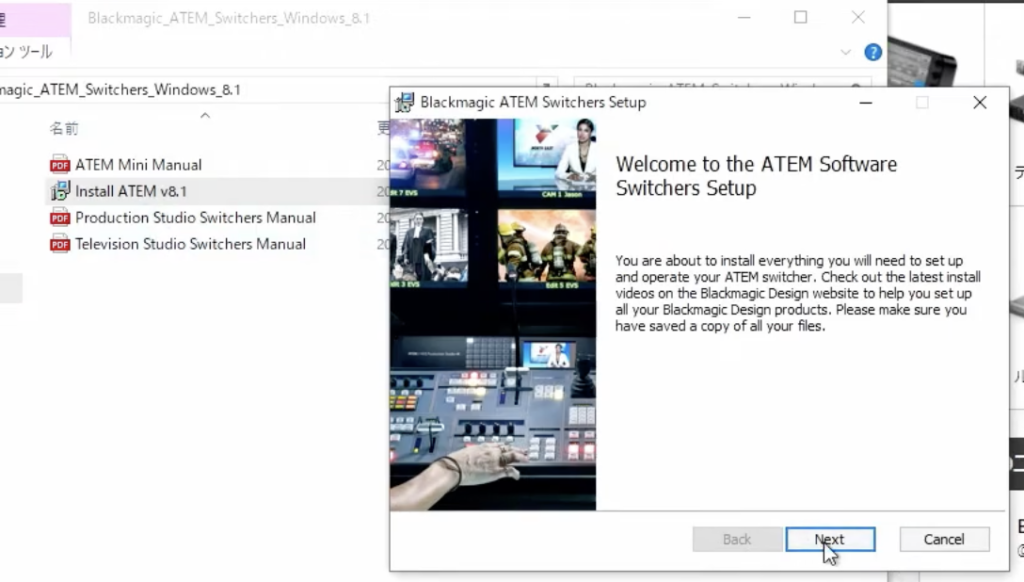Click the setup icon in the dialog title bar
The width and height of the screenshot is (1024, 582).
pyautogui.click(x=402, y=102)
